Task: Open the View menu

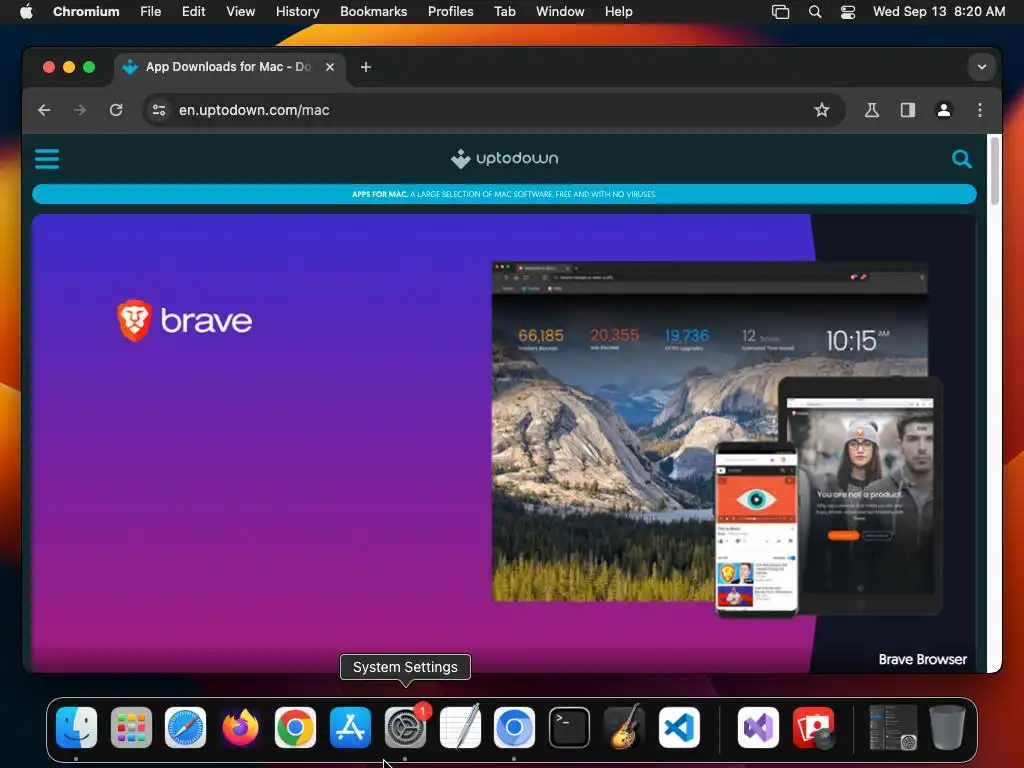Action: pos(240,11)
